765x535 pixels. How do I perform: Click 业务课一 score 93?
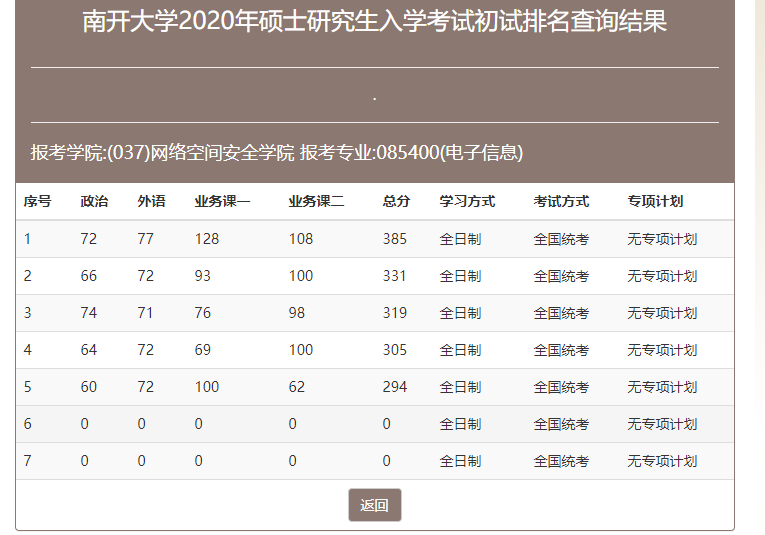202,276
